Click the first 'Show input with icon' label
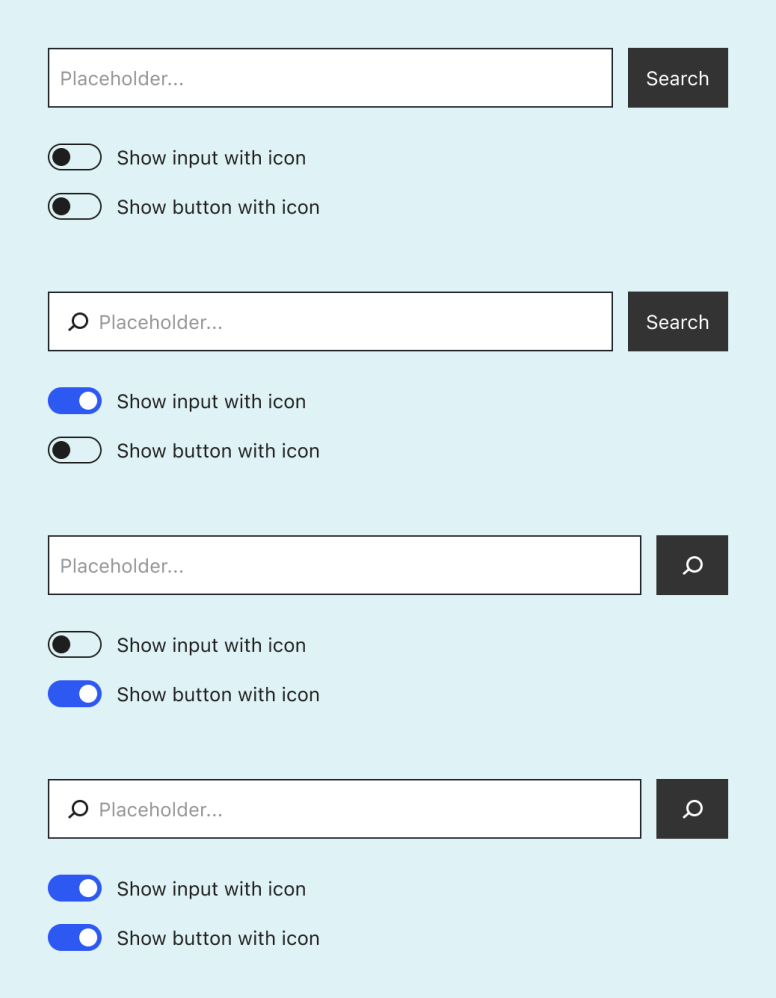 coord(211,158)
